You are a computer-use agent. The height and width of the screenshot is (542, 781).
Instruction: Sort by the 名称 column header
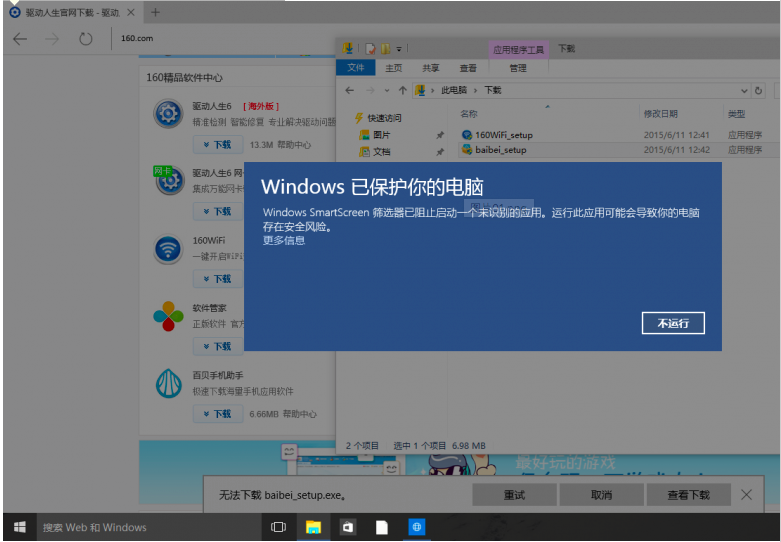(469, 114)
